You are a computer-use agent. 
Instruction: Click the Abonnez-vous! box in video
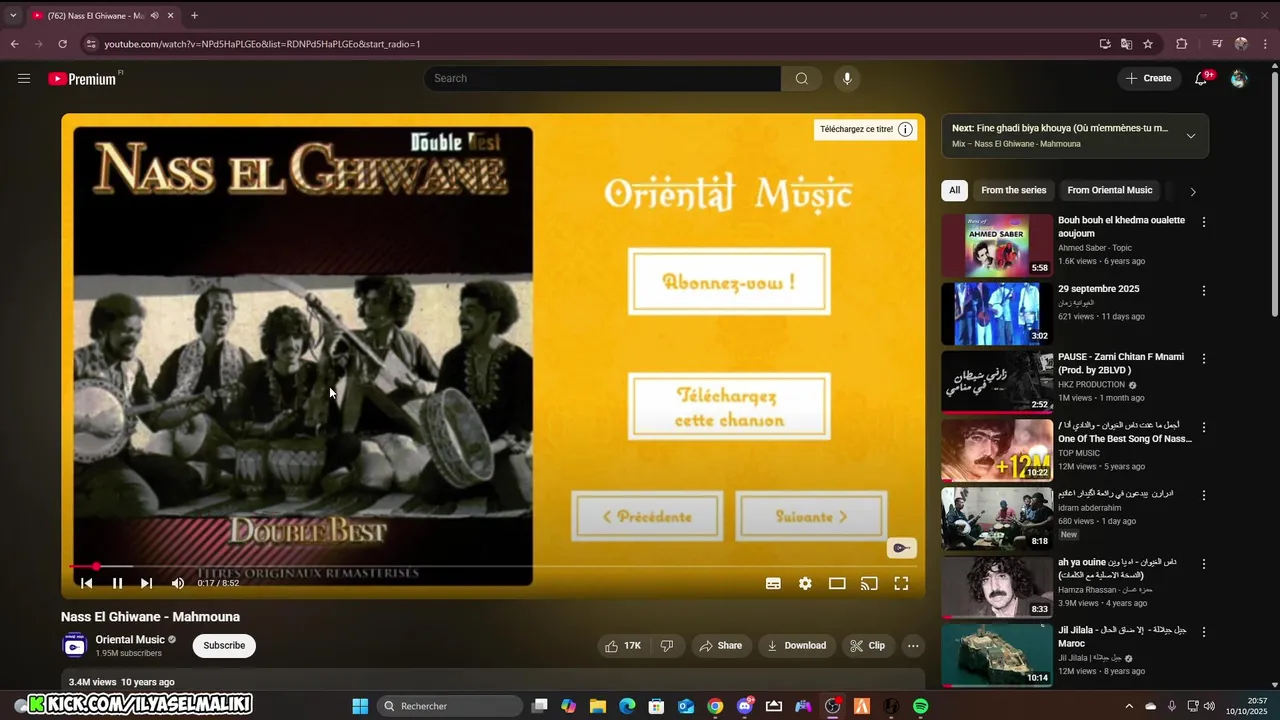[x=729, y=282]
